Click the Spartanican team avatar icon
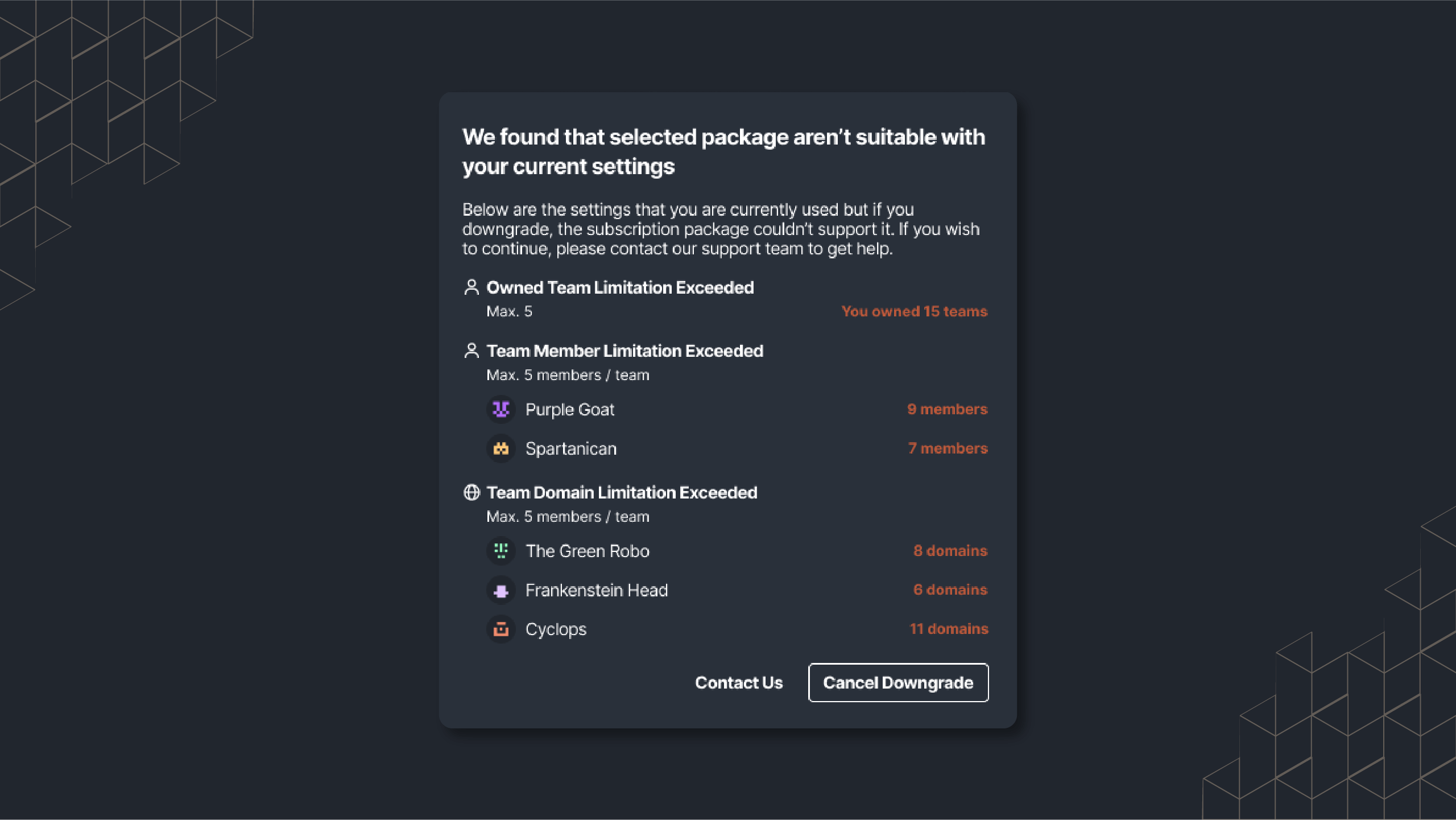The width and height of the screenshot is (1456, 820). [x=501, y=448]
